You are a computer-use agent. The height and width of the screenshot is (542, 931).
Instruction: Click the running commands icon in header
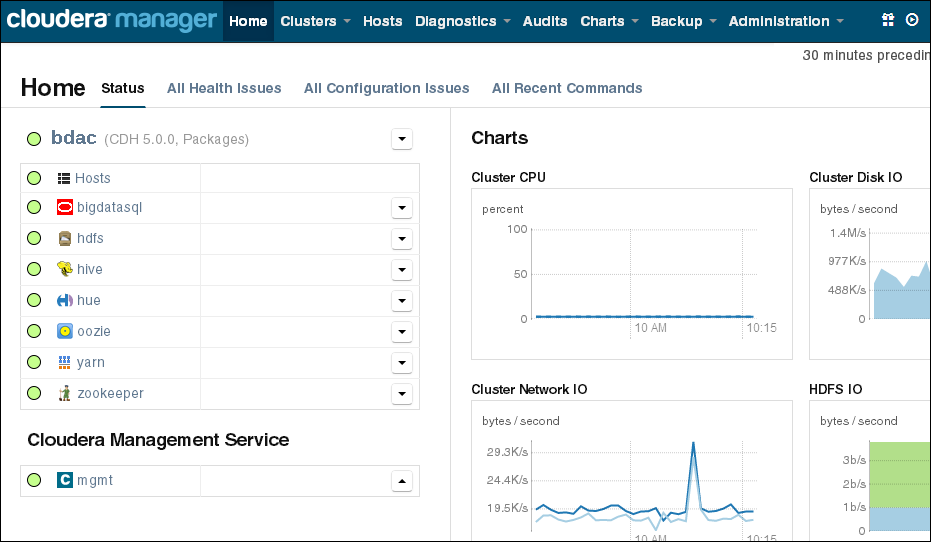point(912,20)
